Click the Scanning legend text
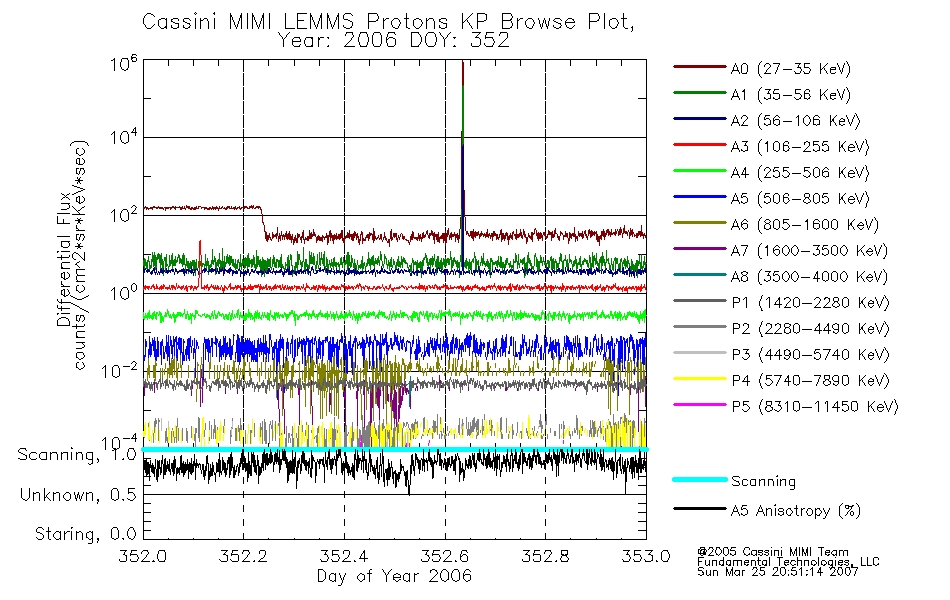 tap(763, 482)
